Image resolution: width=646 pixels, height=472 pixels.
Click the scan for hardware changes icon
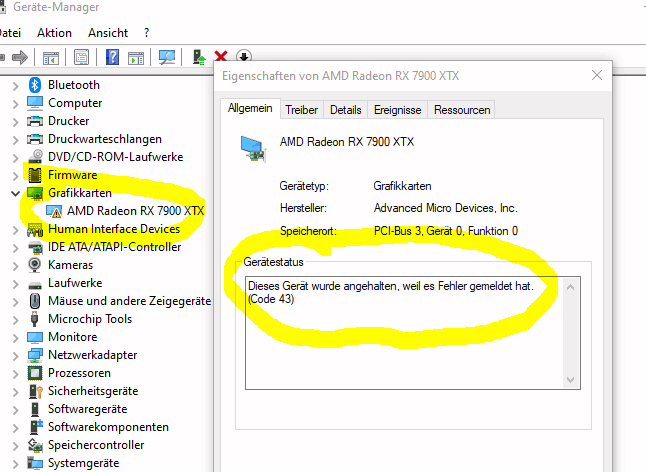pyautogui.click(x=167, y=57)
